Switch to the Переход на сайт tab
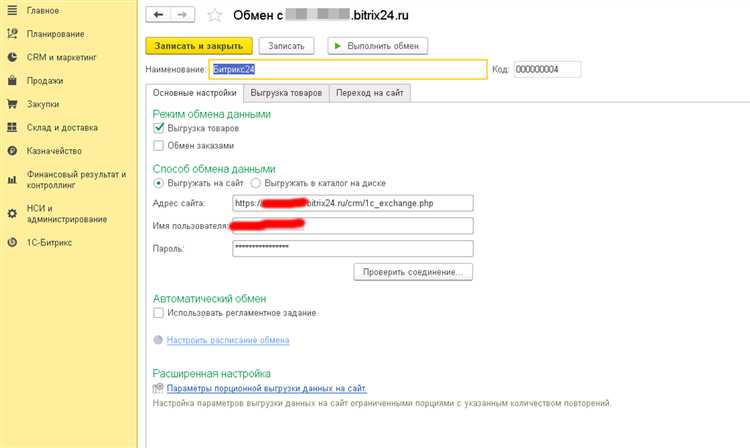Image resolution: width=750 pixels, height=448 pixels. click(x=369, y=93)
